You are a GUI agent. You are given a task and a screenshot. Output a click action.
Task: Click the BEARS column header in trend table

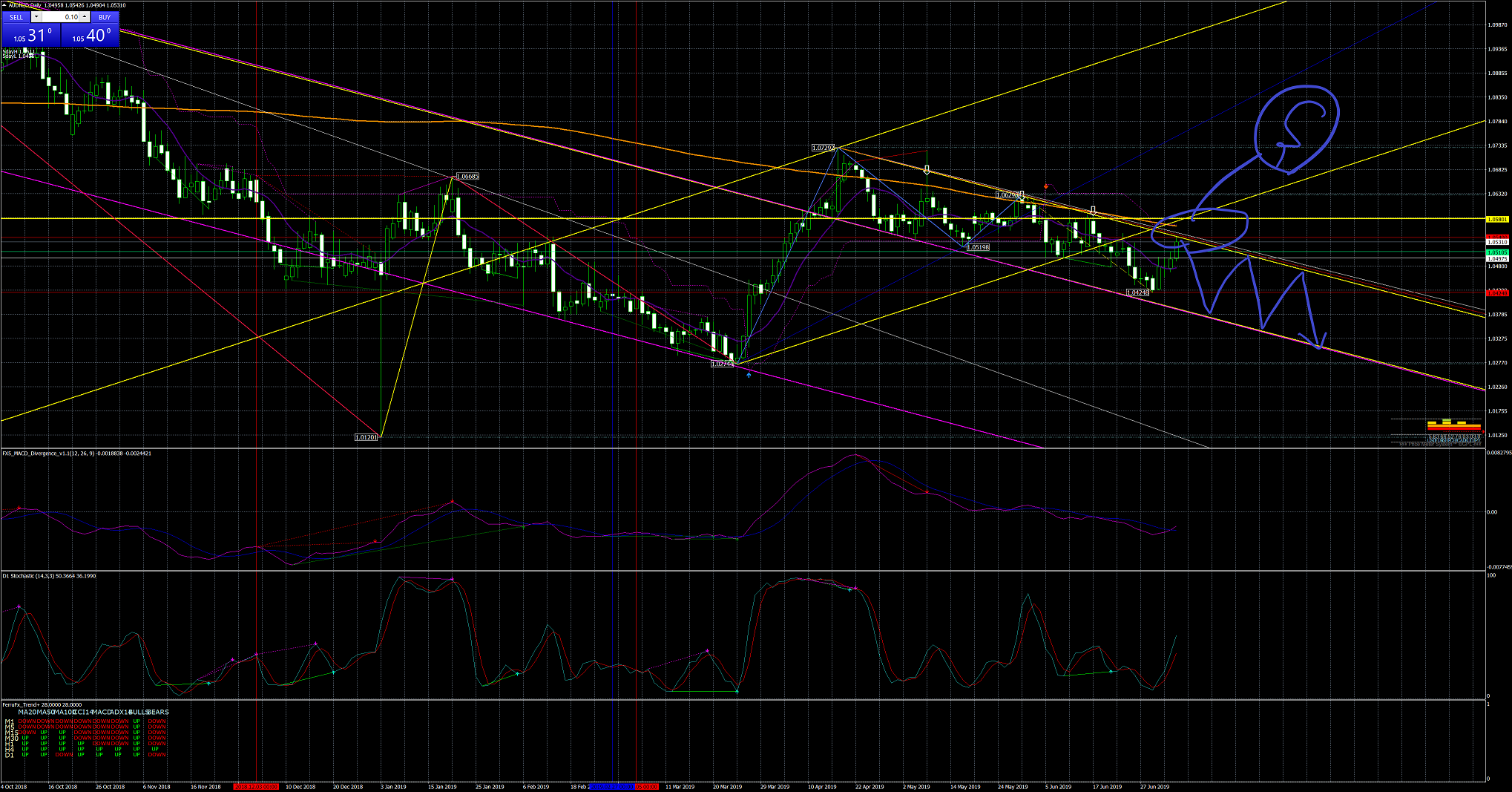(158, 712)
